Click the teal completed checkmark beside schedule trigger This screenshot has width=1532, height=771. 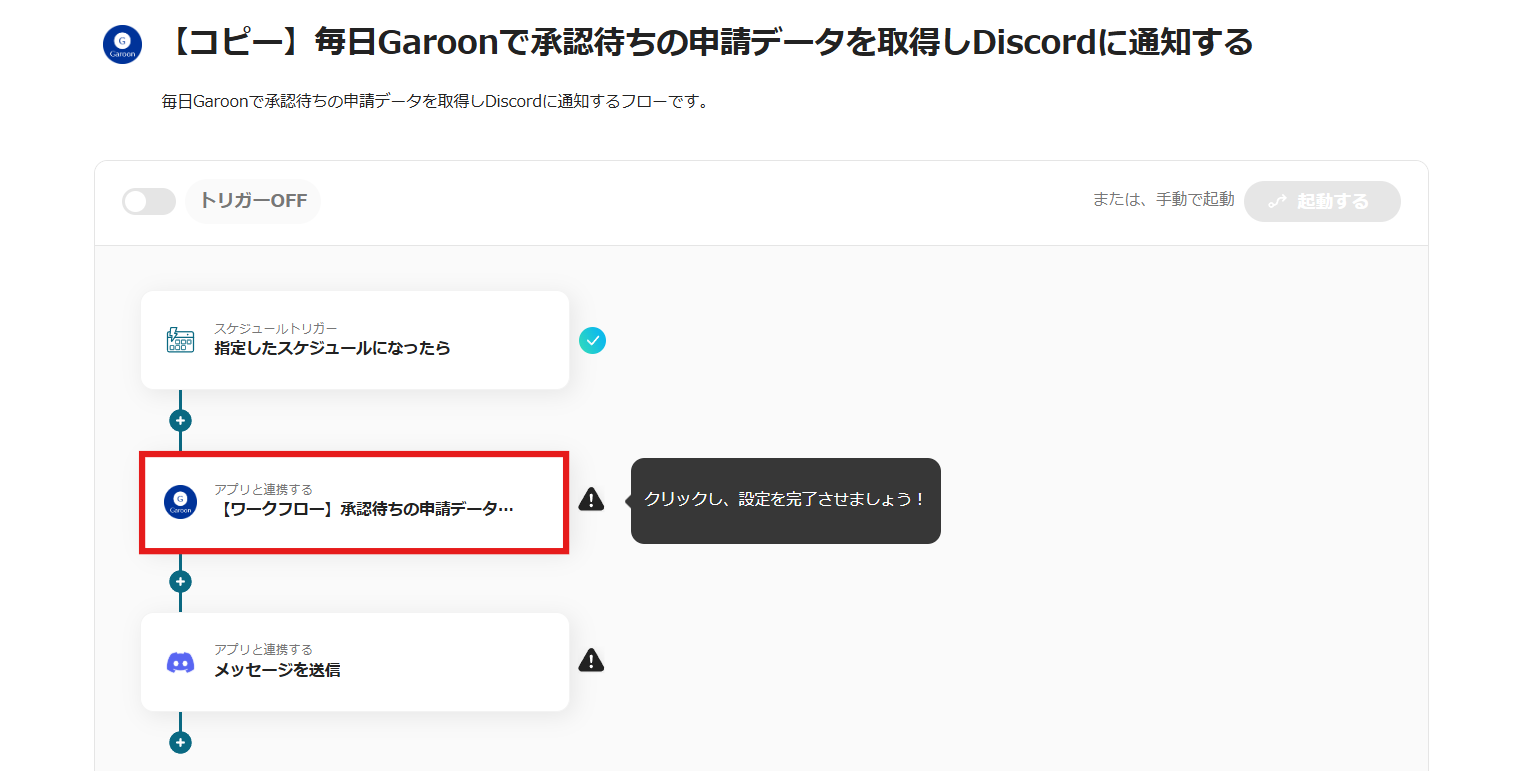[592, 340]
